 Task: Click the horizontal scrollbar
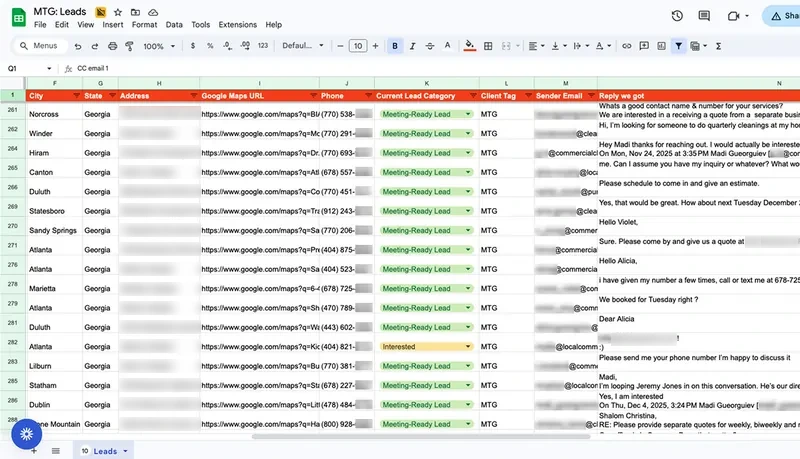[x=421, y=437]
